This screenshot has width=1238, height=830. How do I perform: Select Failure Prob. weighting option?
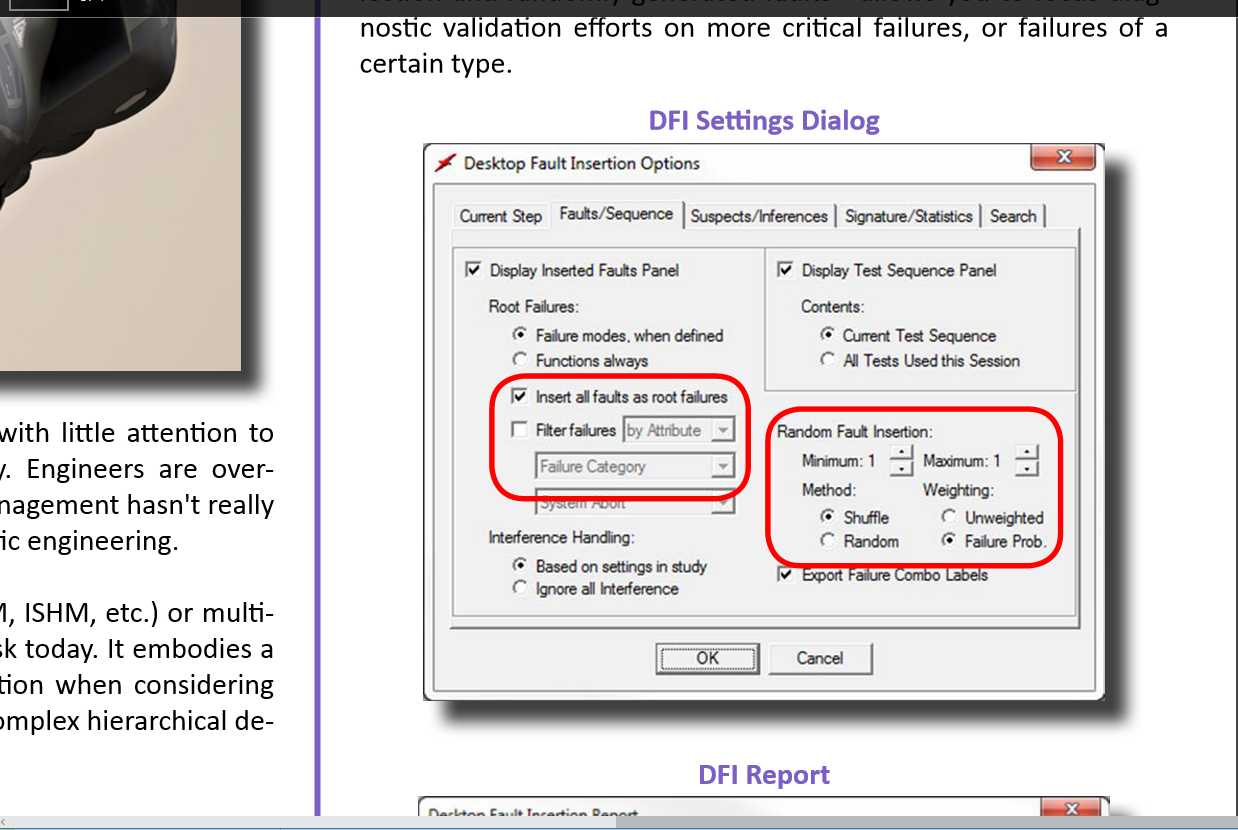tap(948, 540)
